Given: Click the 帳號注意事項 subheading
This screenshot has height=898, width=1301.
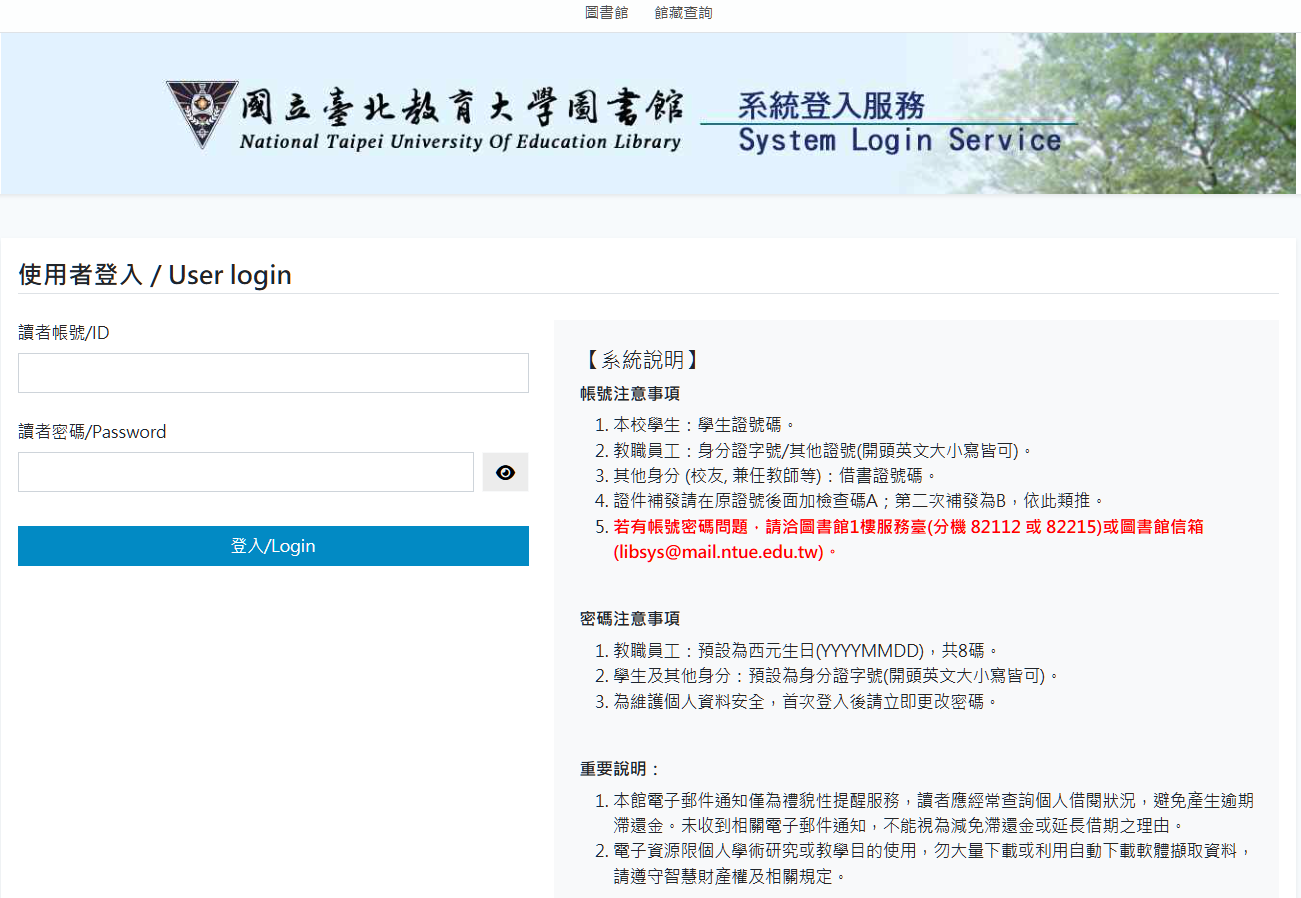Looking at the screenshot, I should 630,394.
